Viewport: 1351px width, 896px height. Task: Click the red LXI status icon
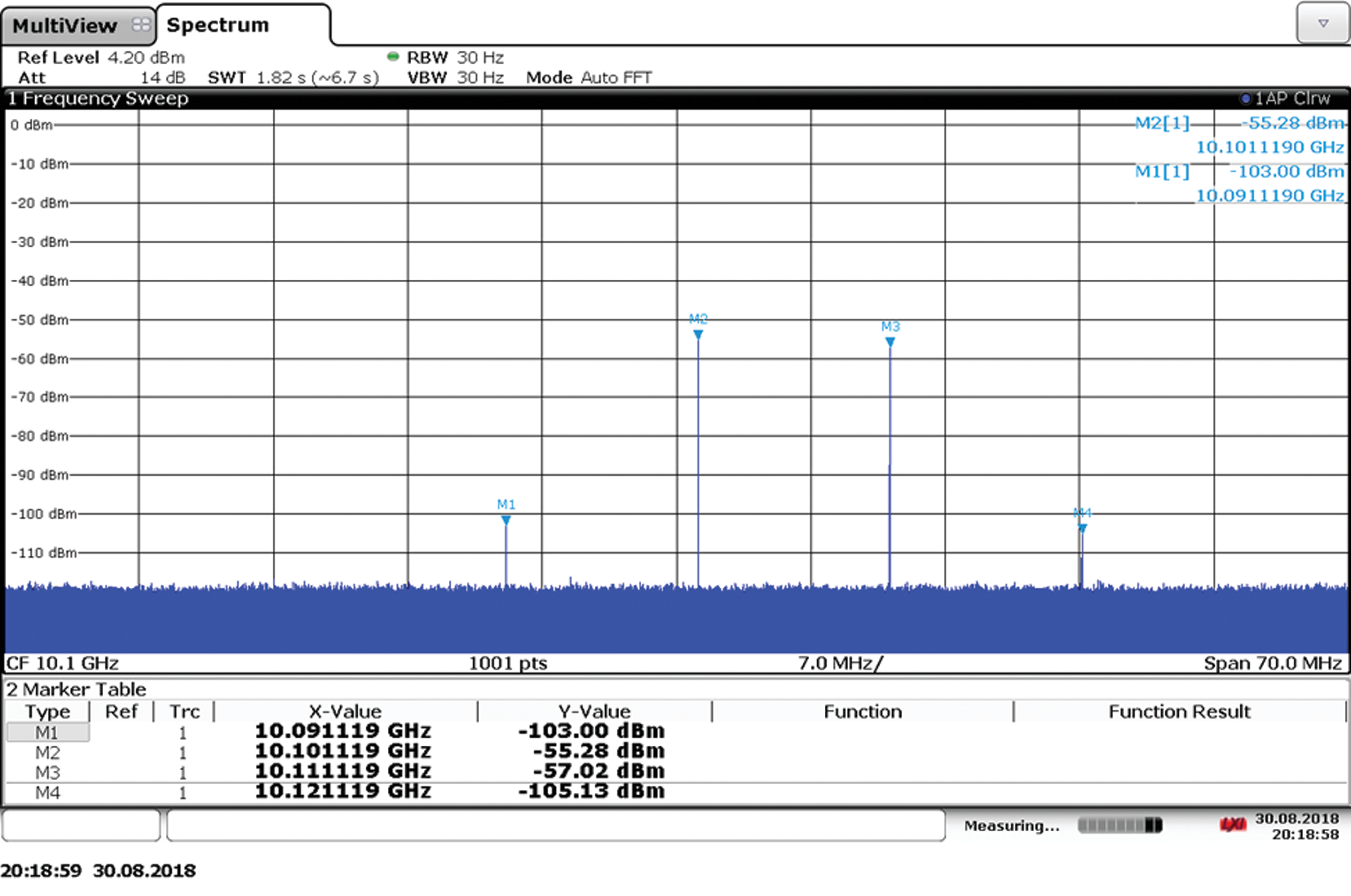pyautogui.click(x=1232, y=824)
